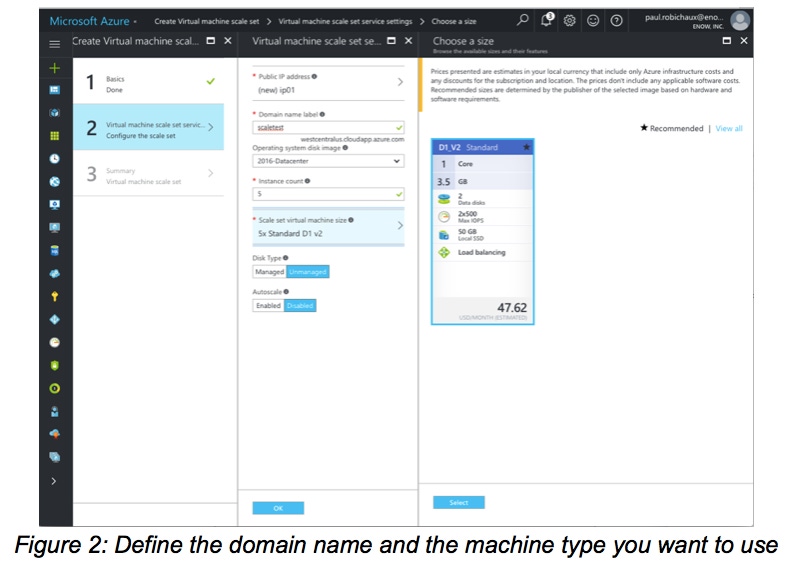Viewport: 803px width, 562px height.
Task: Click the OK button
Action: (278, 508)
